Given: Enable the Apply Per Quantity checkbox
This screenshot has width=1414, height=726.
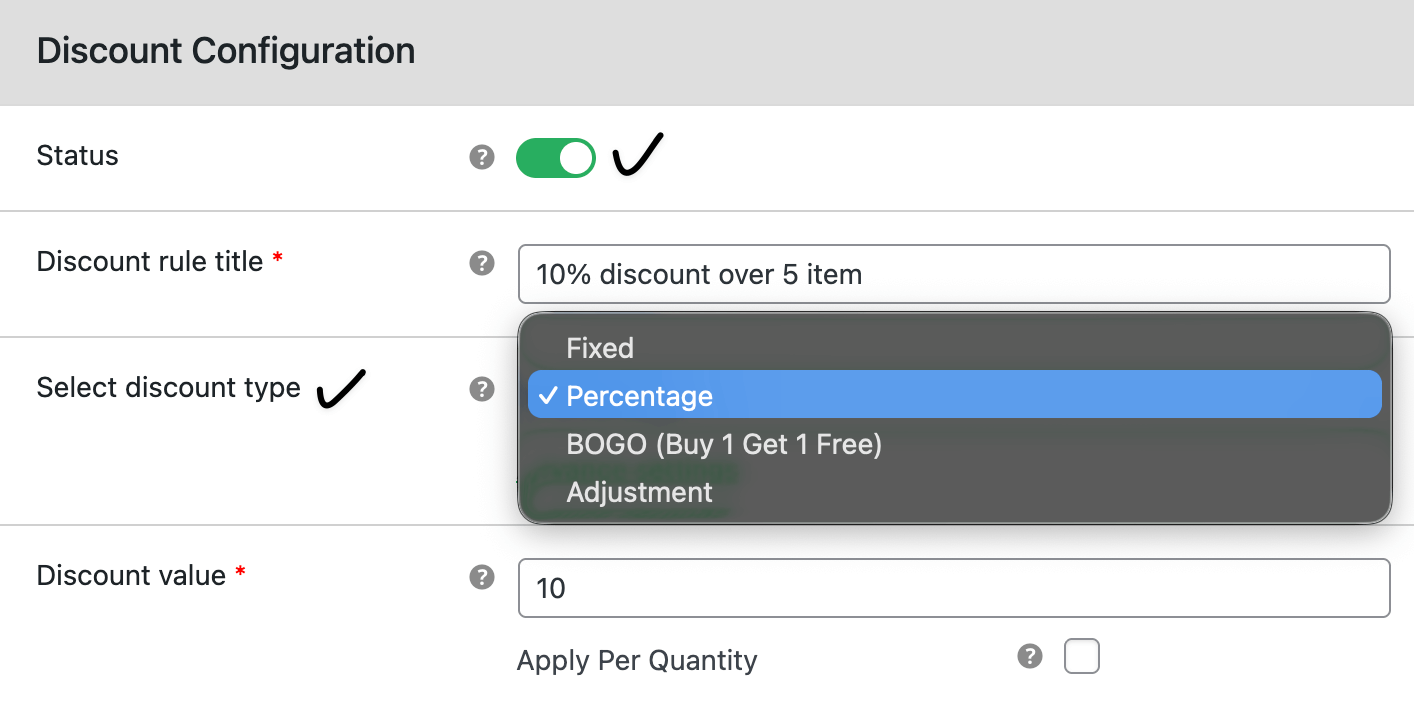Looking at the screenshot, I should point(1082,656).
